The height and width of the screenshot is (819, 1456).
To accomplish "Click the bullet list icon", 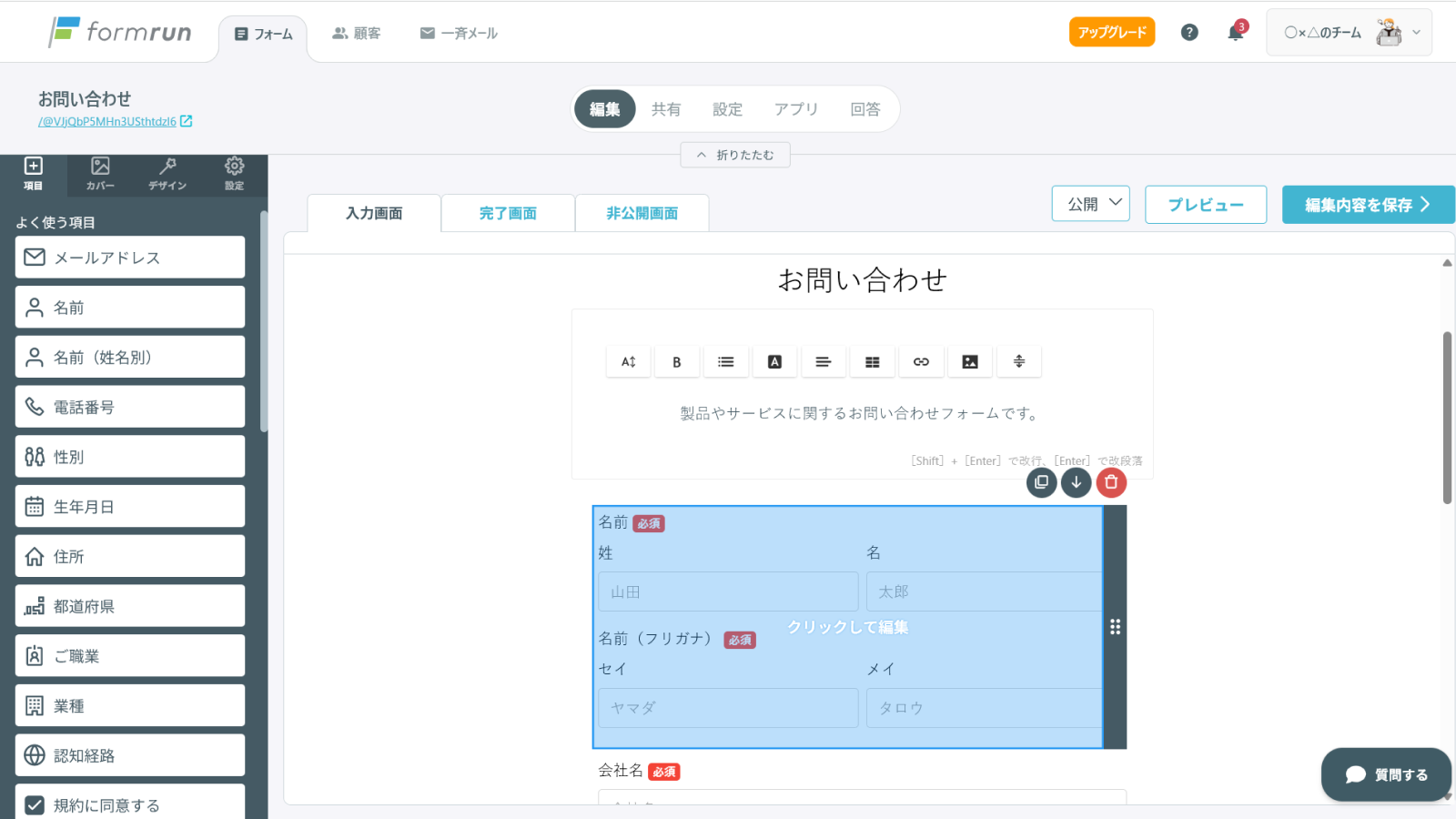I will tap(725, 362).
